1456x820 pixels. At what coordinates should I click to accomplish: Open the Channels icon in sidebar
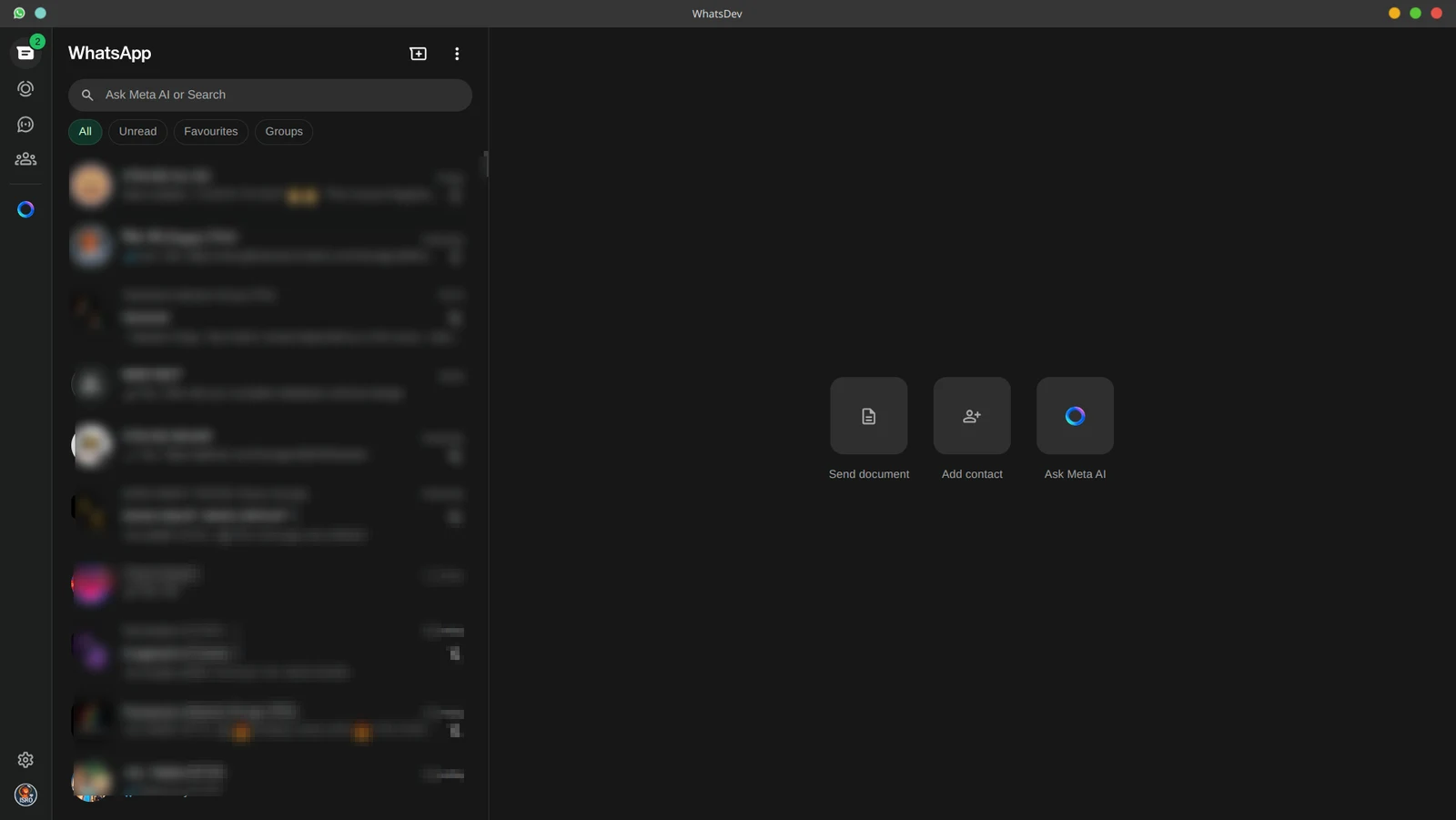pos(25,124)
